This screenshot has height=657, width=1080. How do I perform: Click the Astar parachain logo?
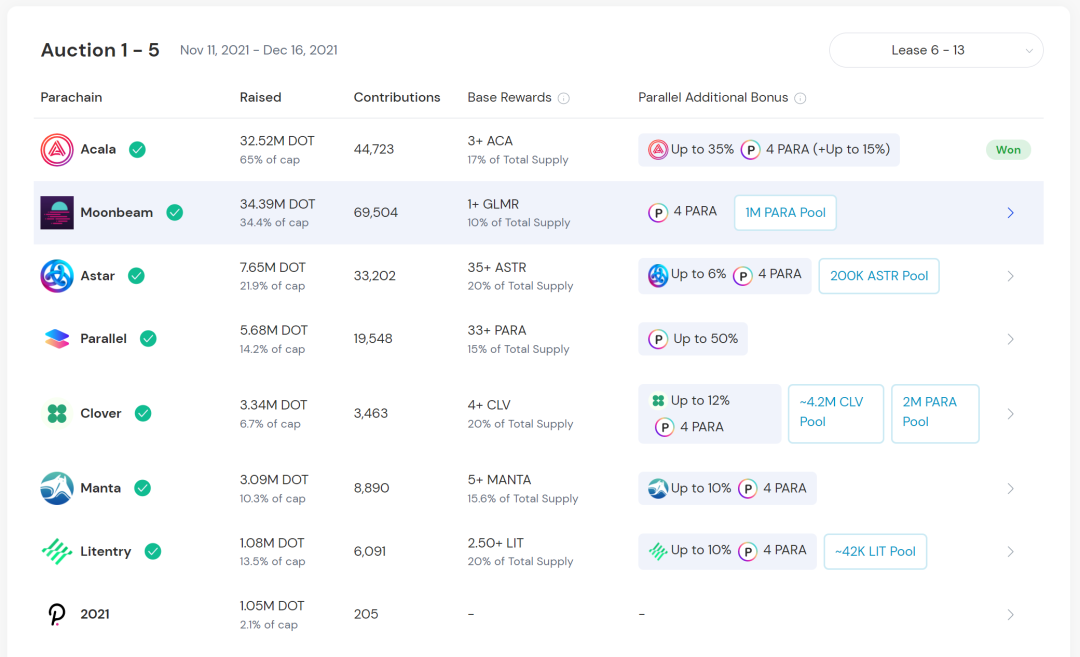pyautogui.click(x=56, y=276)
